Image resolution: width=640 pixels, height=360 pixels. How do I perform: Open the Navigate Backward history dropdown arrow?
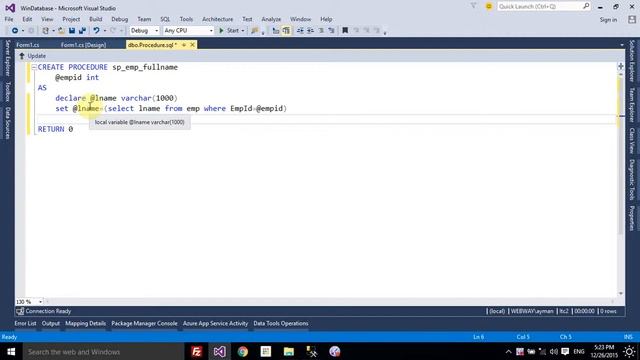tap(22, 31)
